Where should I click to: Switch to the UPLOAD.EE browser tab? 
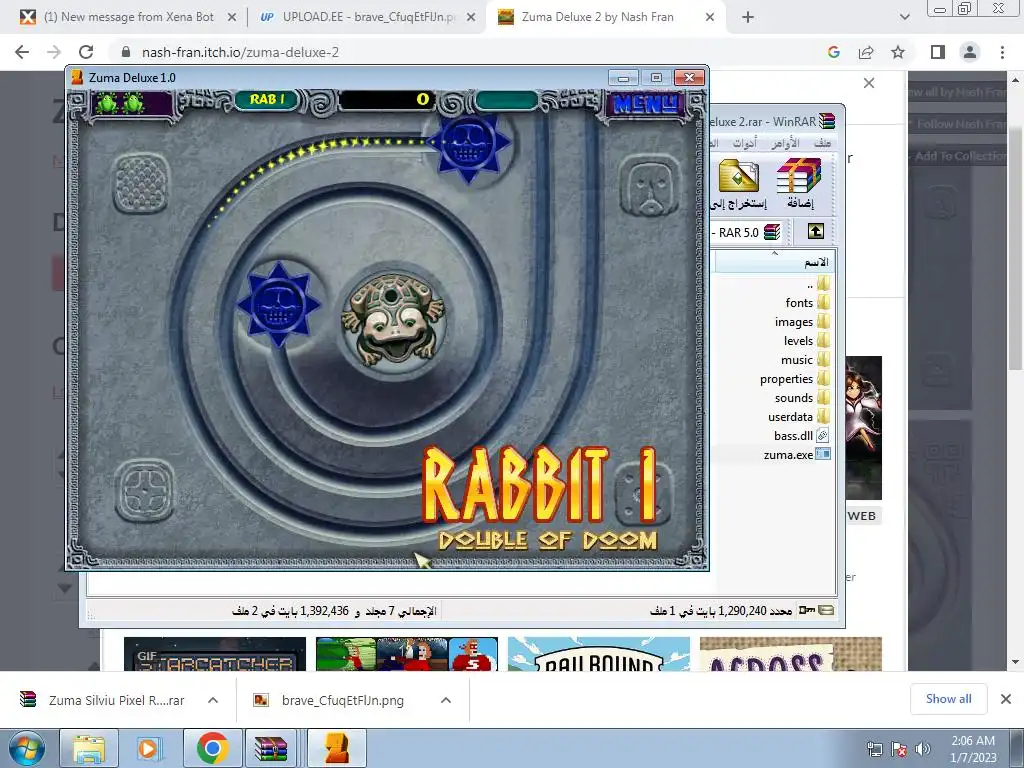[x=367, y=17]
